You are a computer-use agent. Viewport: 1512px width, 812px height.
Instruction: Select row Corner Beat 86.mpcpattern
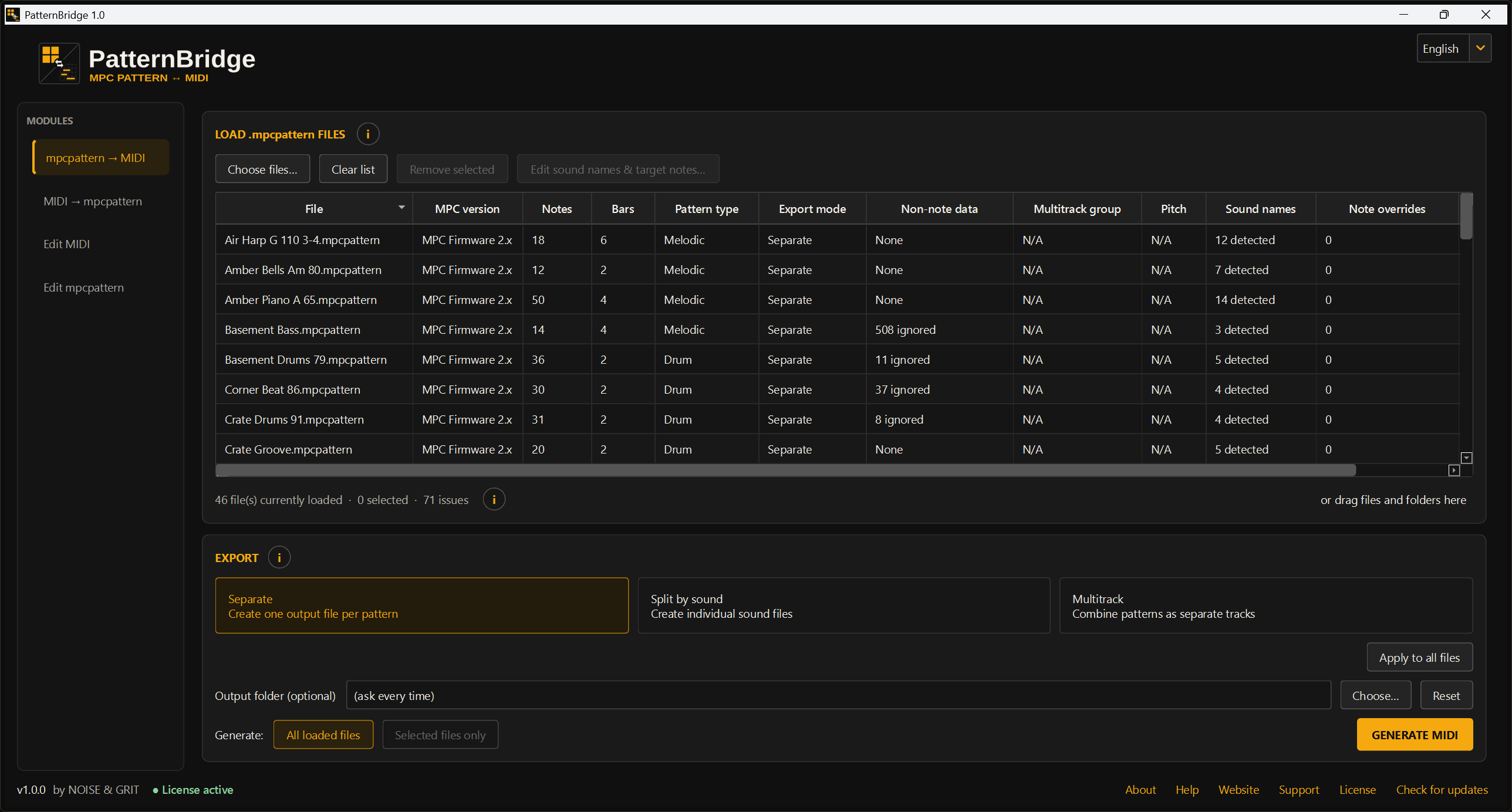838,390
